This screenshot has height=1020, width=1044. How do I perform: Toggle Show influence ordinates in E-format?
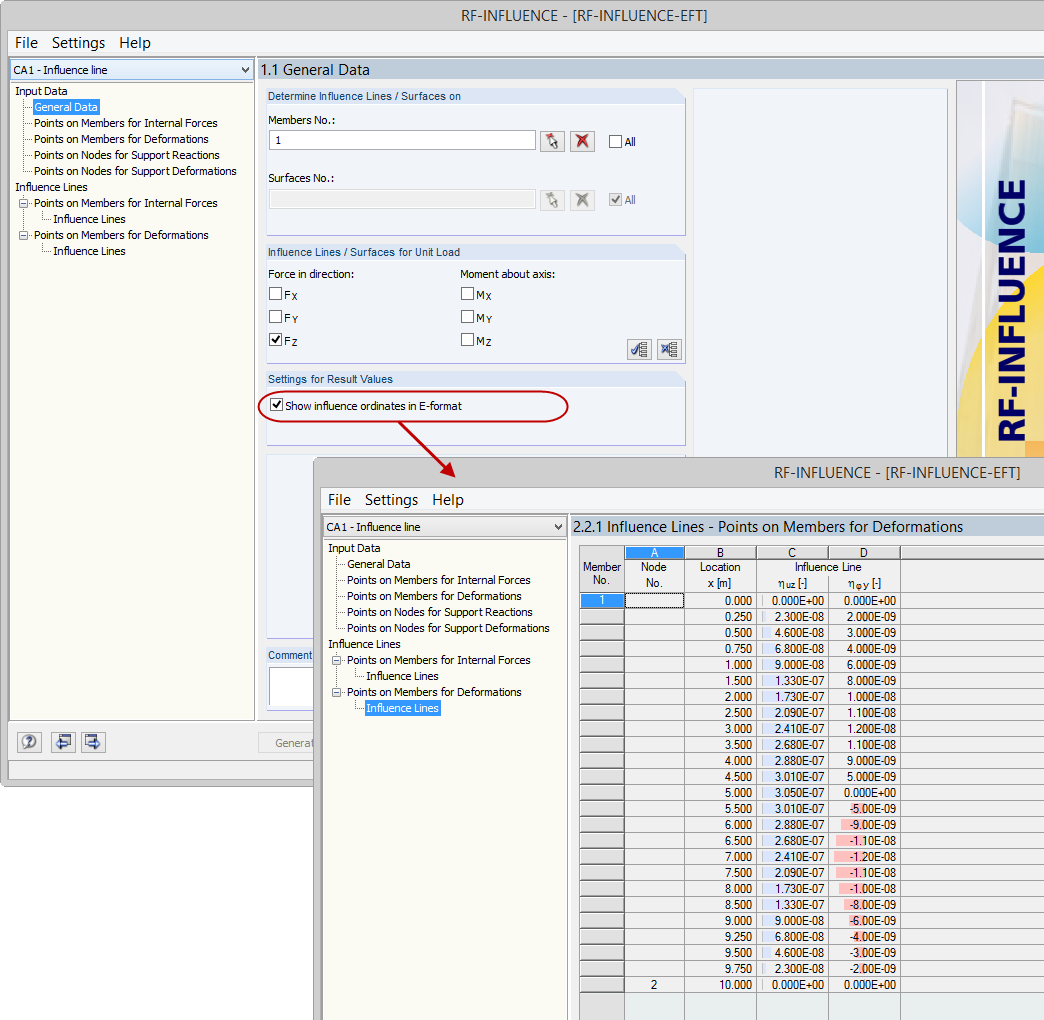click(276, 405)
